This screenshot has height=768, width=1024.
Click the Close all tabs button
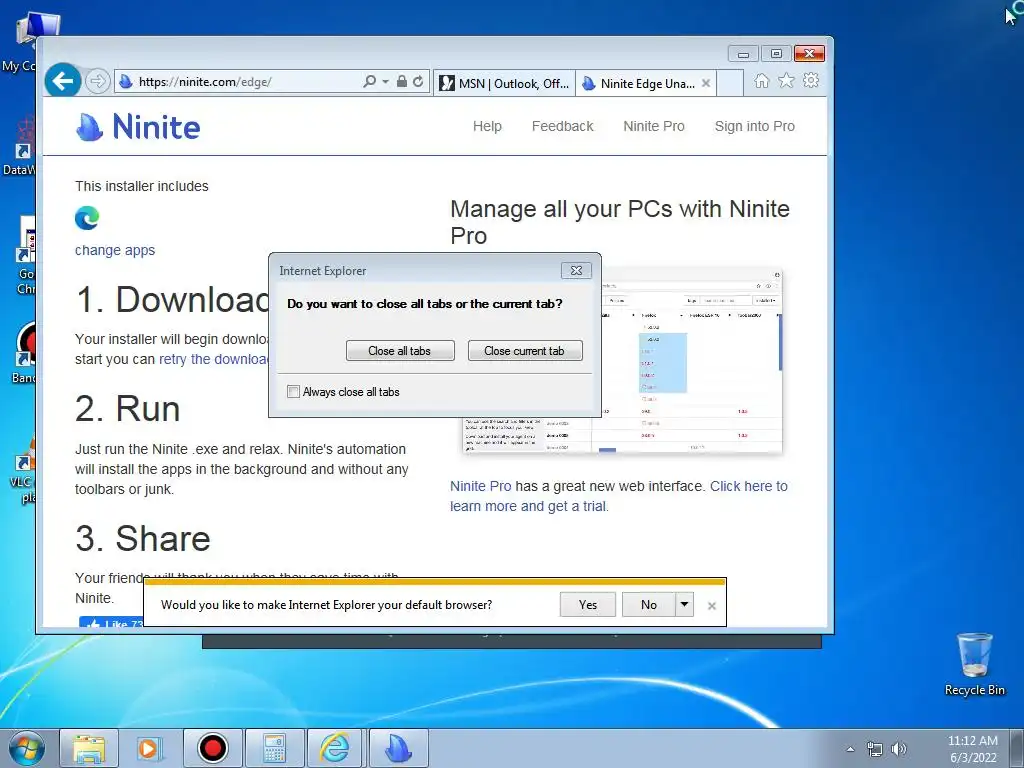tap(400, 351)
